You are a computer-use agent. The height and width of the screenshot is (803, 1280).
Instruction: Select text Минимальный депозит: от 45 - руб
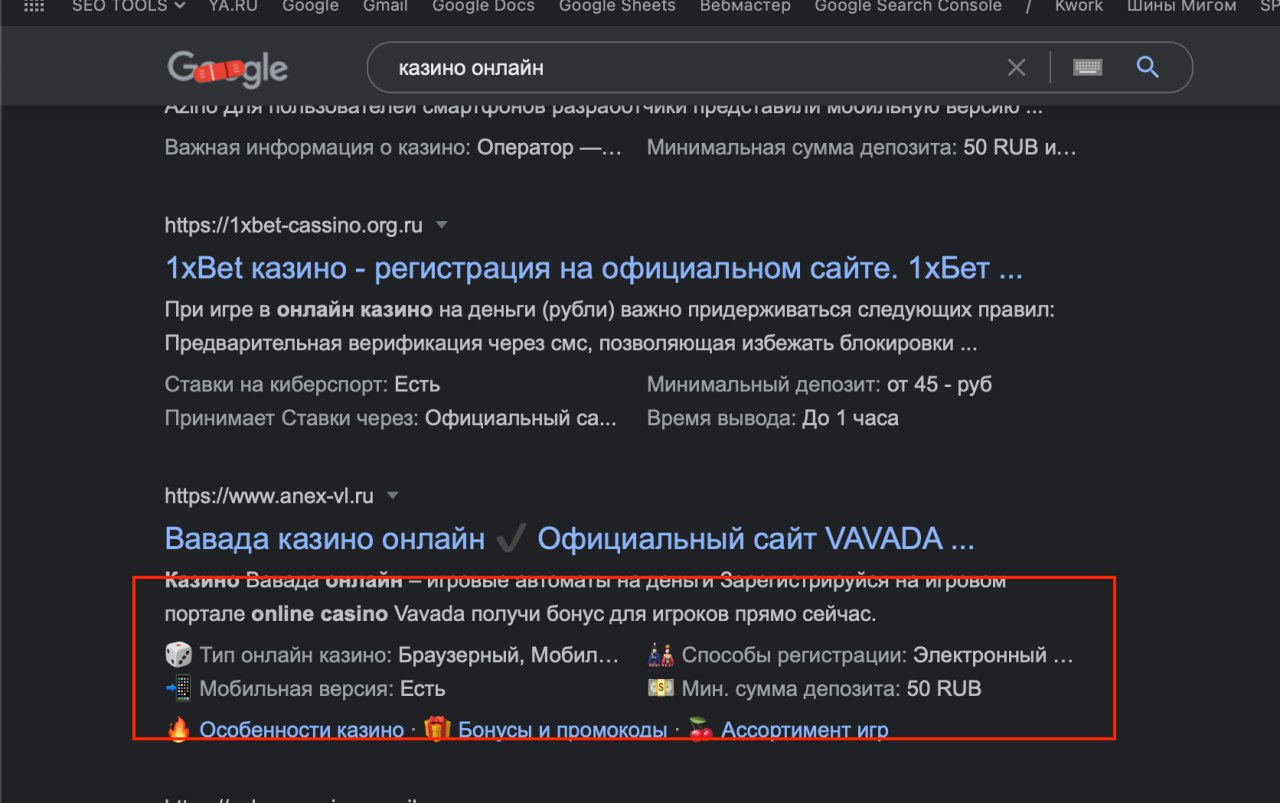[x=819, y=384]
